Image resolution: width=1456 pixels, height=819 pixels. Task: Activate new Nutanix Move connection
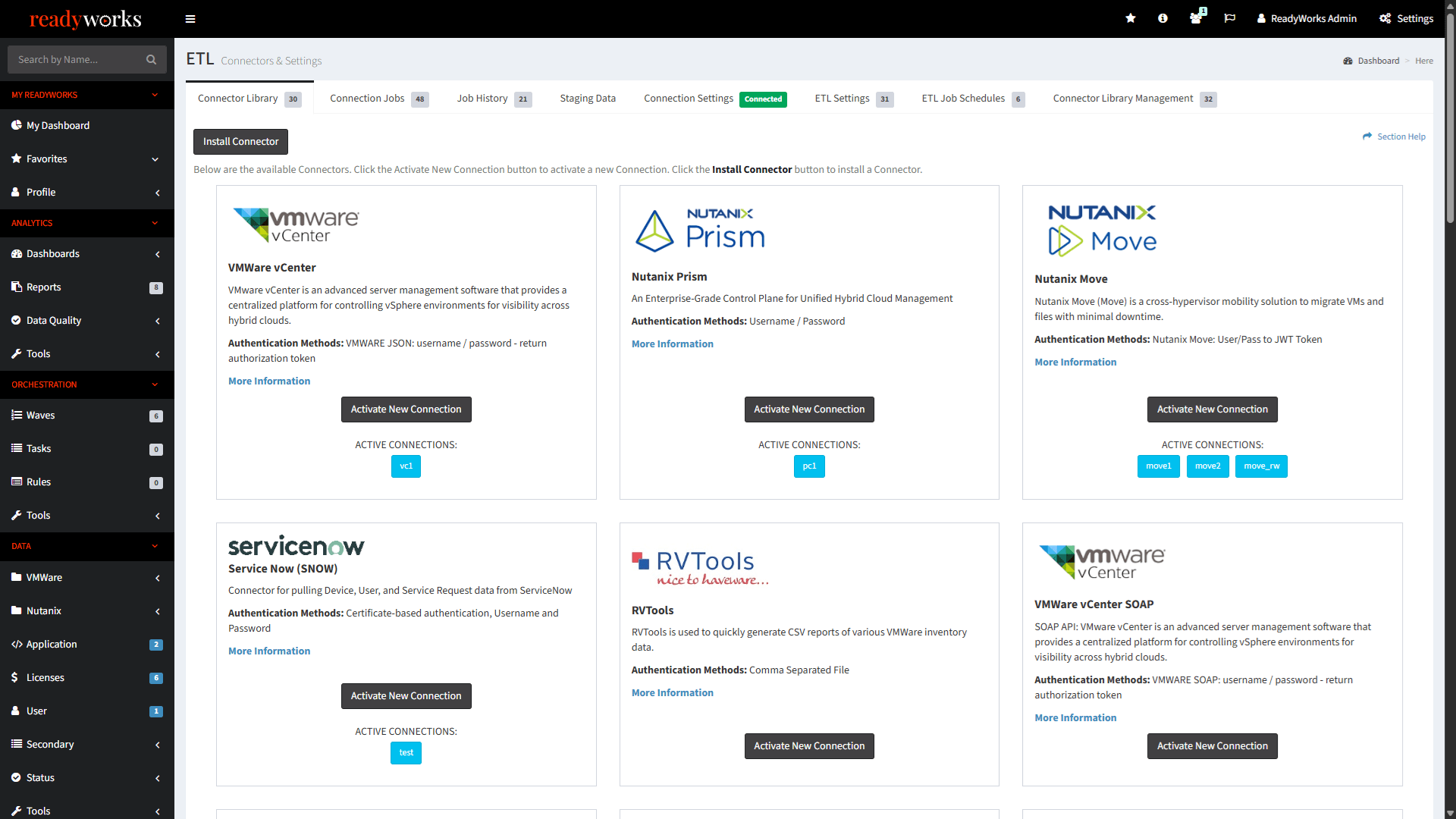[x=1212, y=409]
